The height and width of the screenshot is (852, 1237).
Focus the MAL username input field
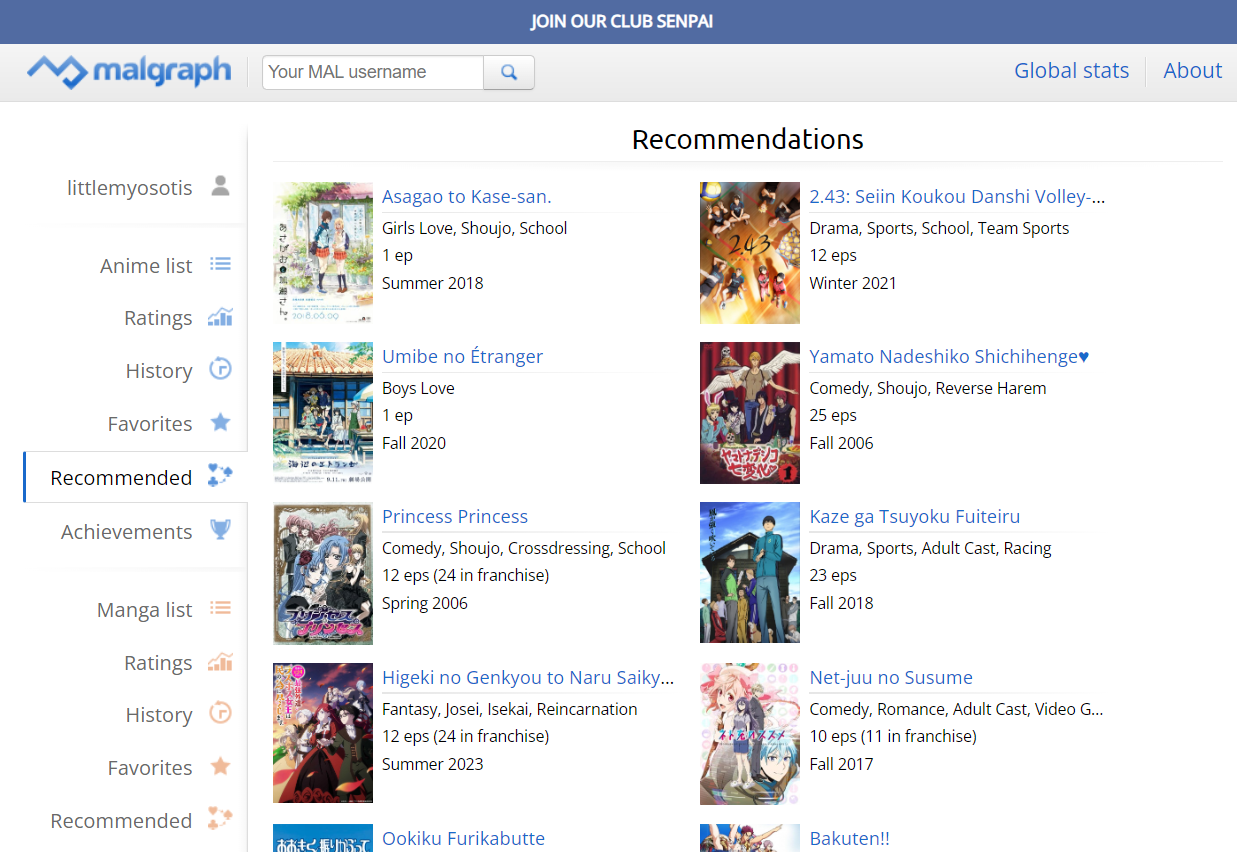pyautogui.click(x=373, y=72)
